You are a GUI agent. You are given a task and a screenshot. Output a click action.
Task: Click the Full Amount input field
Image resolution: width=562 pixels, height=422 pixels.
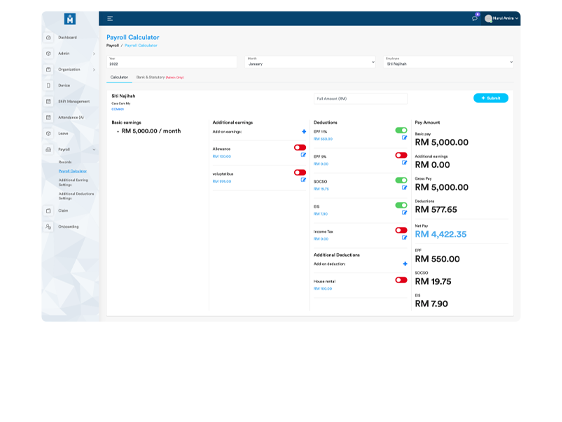pyautogui.click(x=361, y=99)
